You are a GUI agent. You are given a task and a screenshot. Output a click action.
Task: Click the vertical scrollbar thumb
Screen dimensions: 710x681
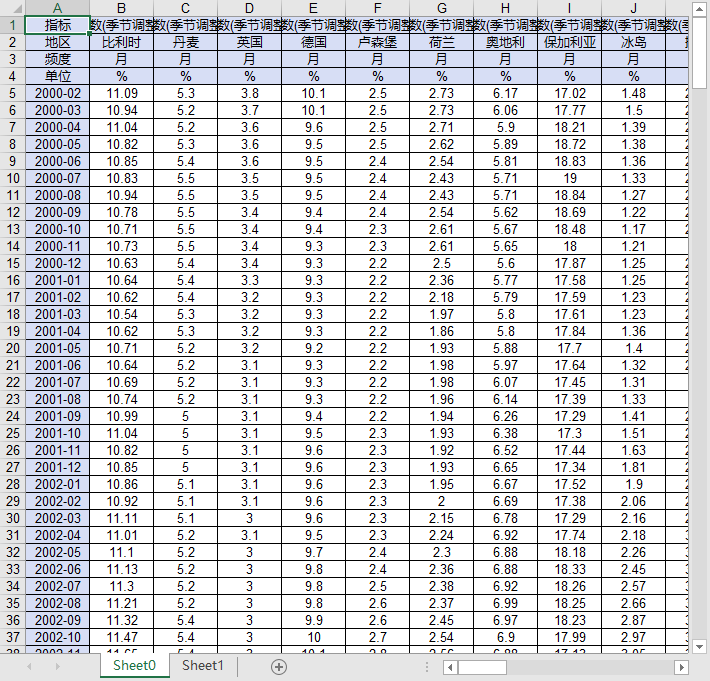(x=699, y=52)
